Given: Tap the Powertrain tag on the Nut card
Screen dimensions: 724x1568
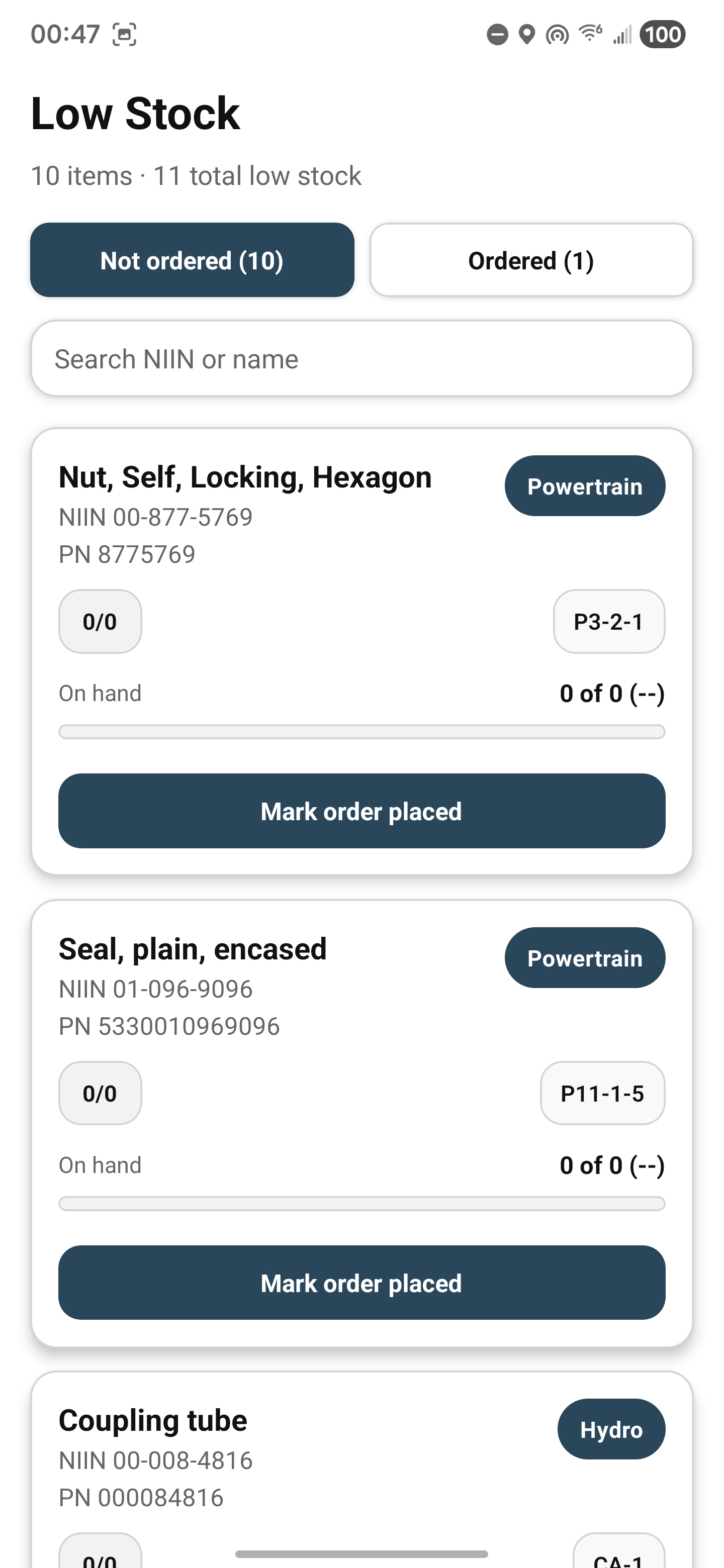Looking at the screenshot, I should point(585,486).
